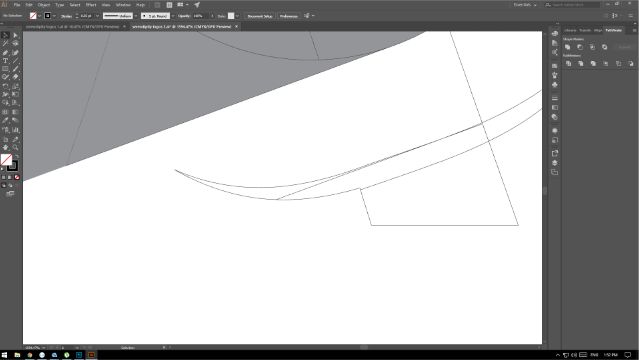Open the Window menu
The height and width of the screenshot is (360, 639).
(123, 5)
